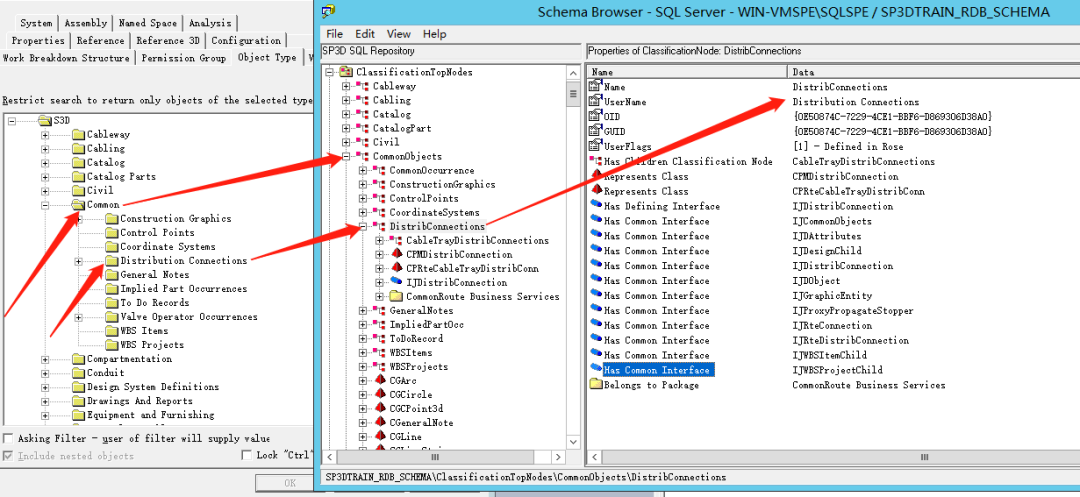Image resolution: width=1080 pixels, height=497 pixels.
Task: Click the CGArc class icon
Action: click(379, 381)
